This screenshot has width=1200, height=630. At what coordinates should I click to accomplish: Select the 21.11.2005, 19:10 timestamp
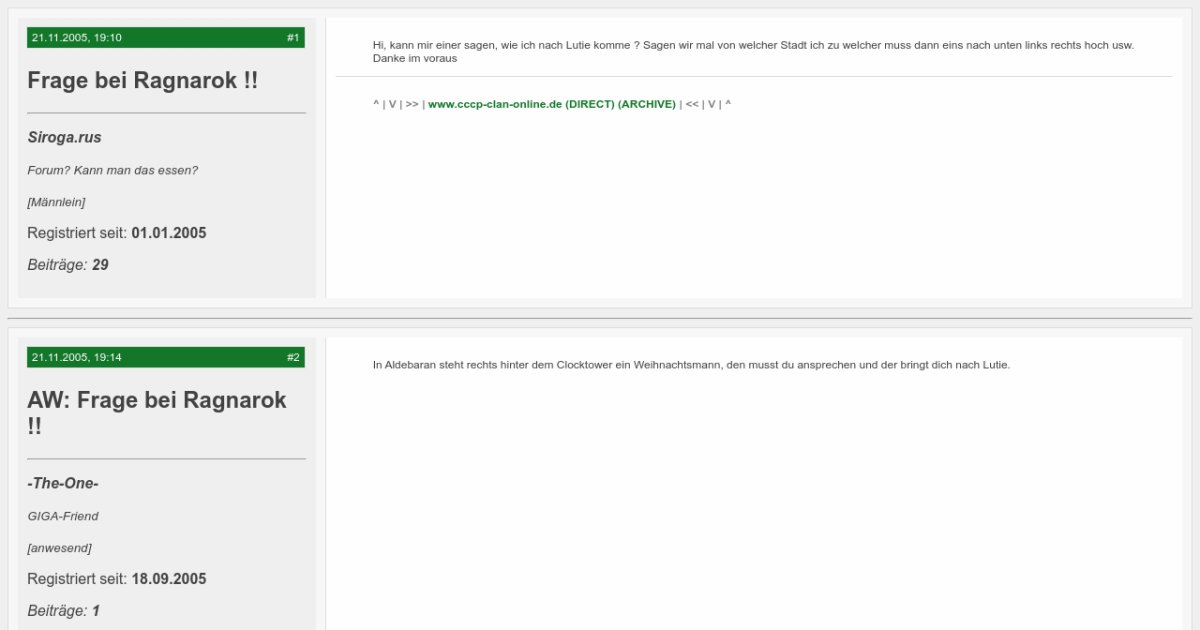pyautogui.click(x=77, y=38)
